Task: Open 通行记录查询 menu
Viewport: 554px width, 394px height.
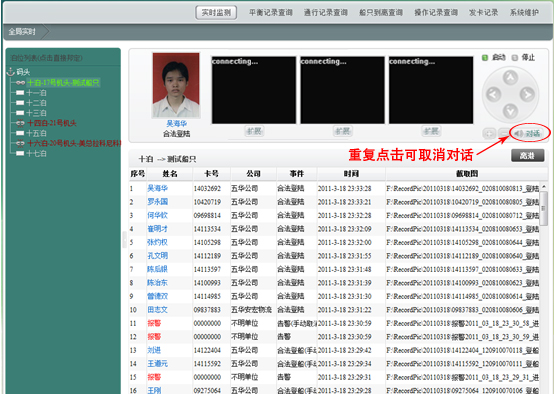Action: point(326,13)
